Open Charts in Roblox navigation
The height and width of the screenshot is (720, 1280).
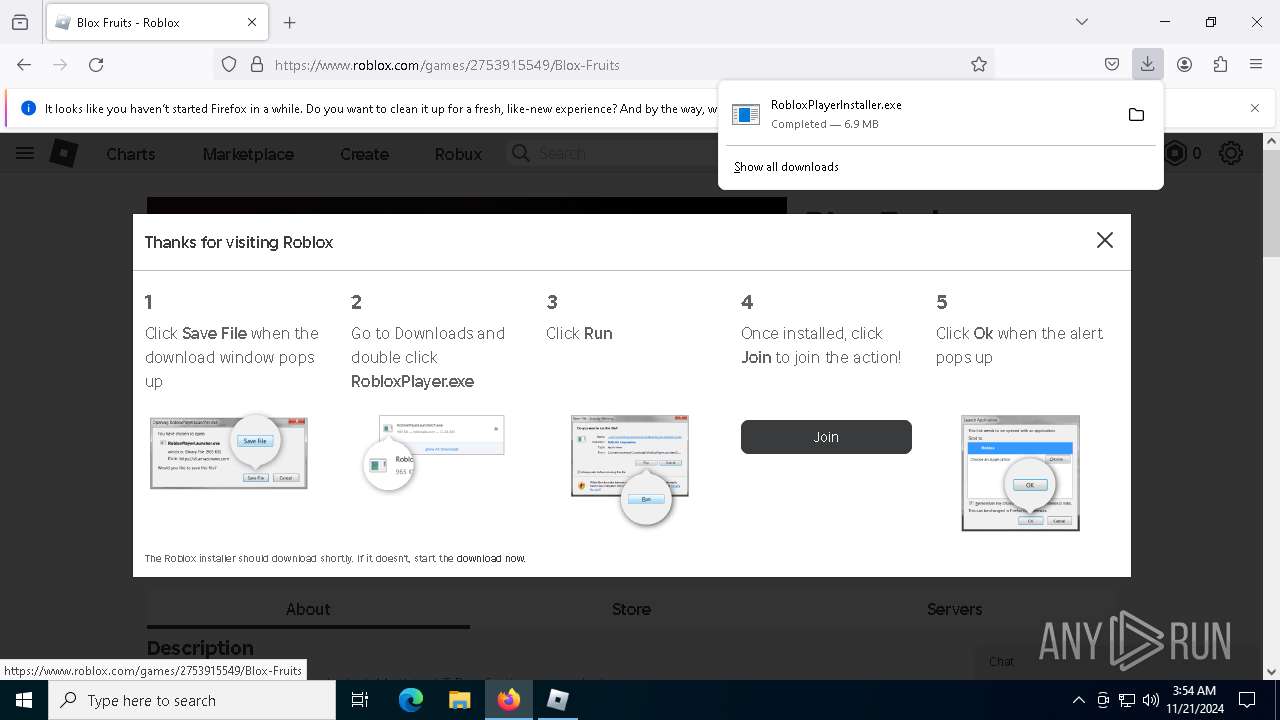(x=130, y=154)
